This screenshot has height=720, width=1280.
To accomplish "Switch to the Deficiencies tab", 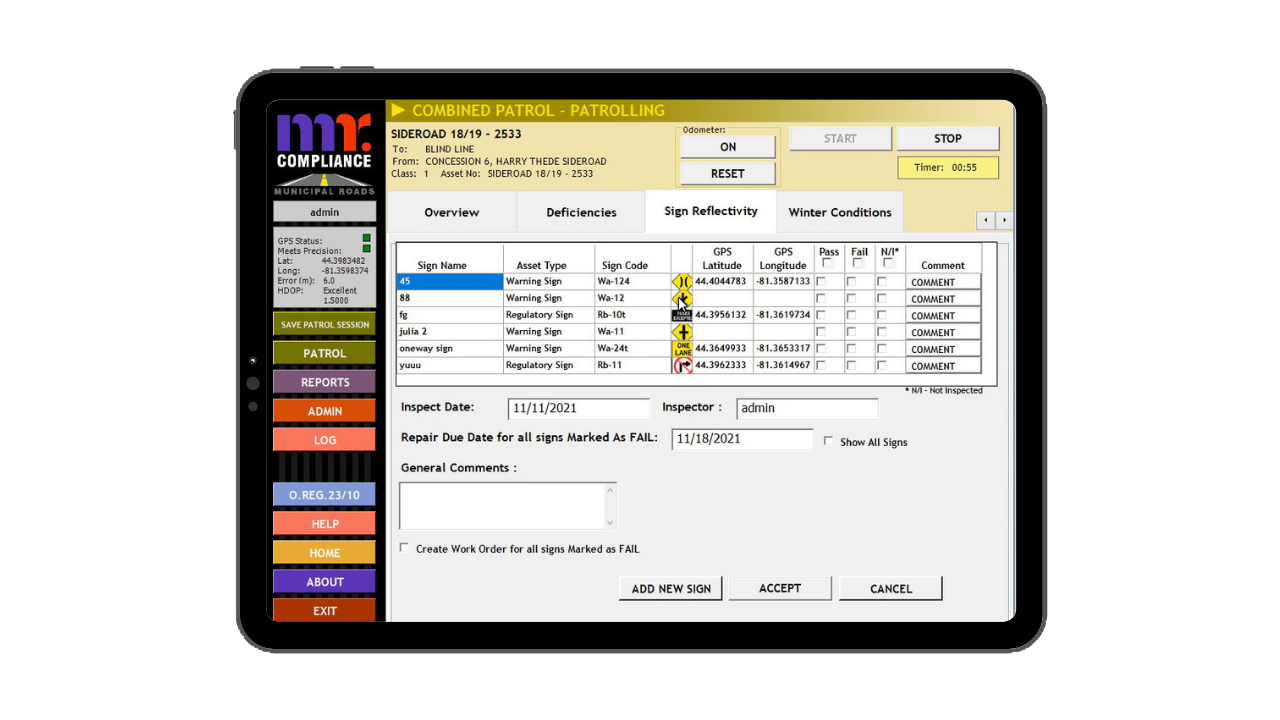I will (581, 212).
